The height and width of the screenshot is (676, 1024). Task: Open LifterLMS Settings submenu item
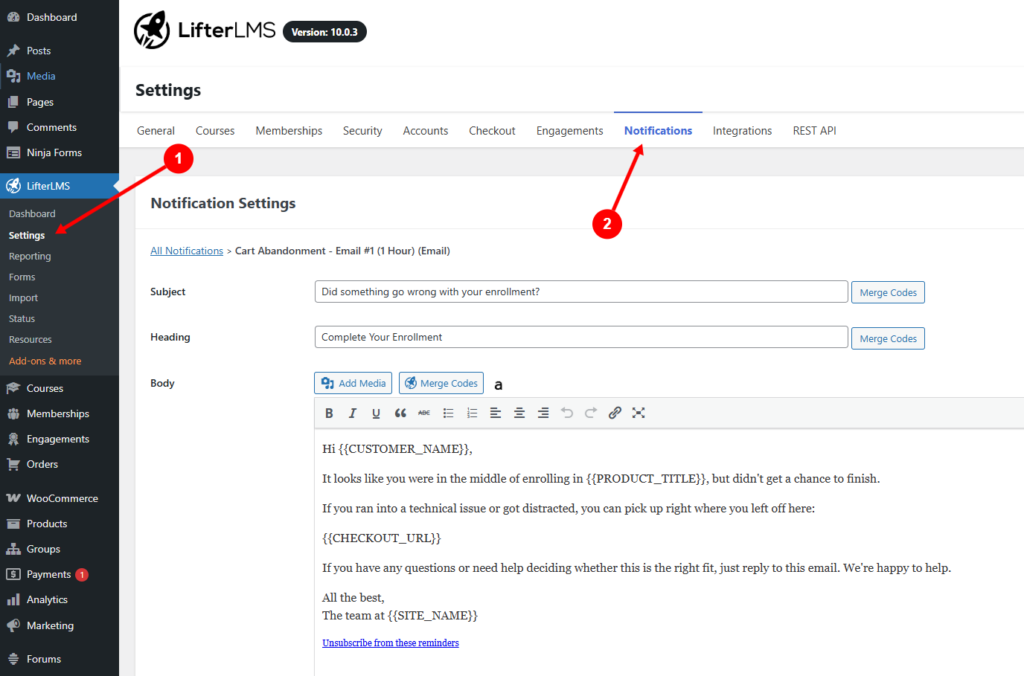click(27, 235)
